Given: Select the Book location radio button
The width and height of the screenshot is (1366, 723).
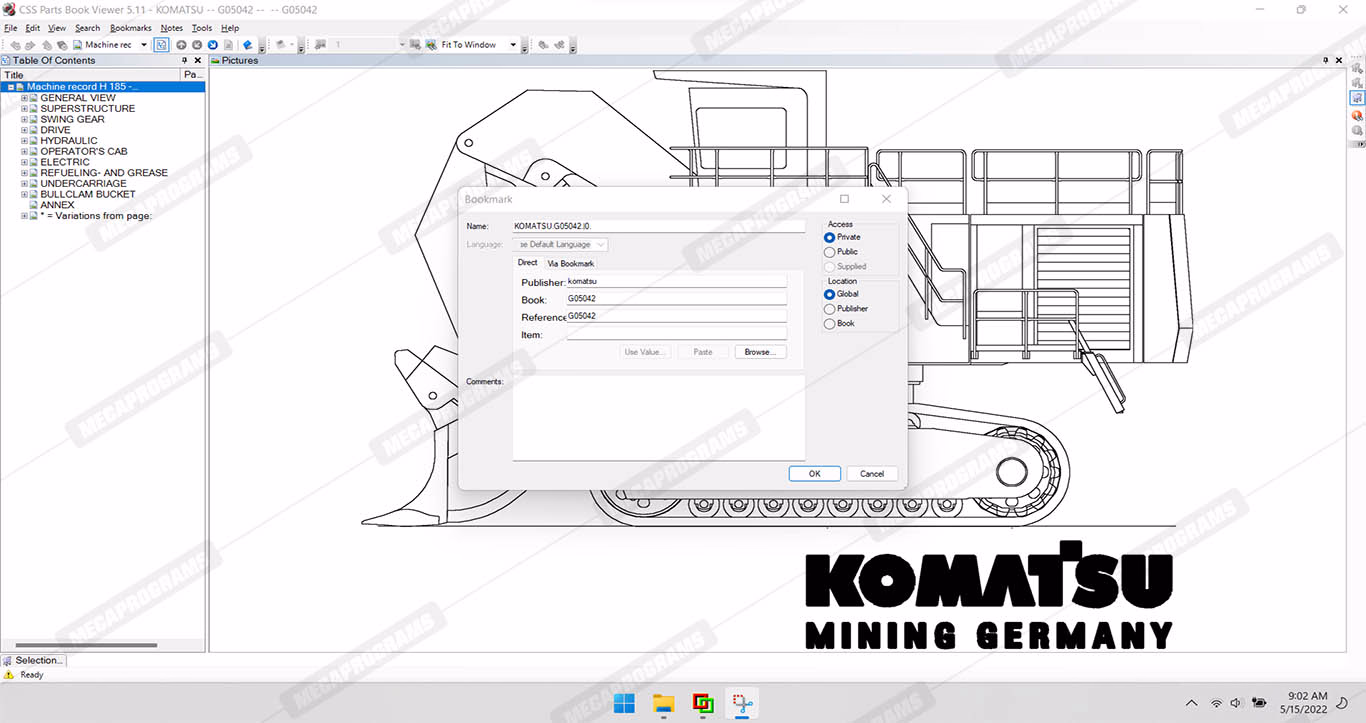Looking at the screenshot, I should point(829,324).
